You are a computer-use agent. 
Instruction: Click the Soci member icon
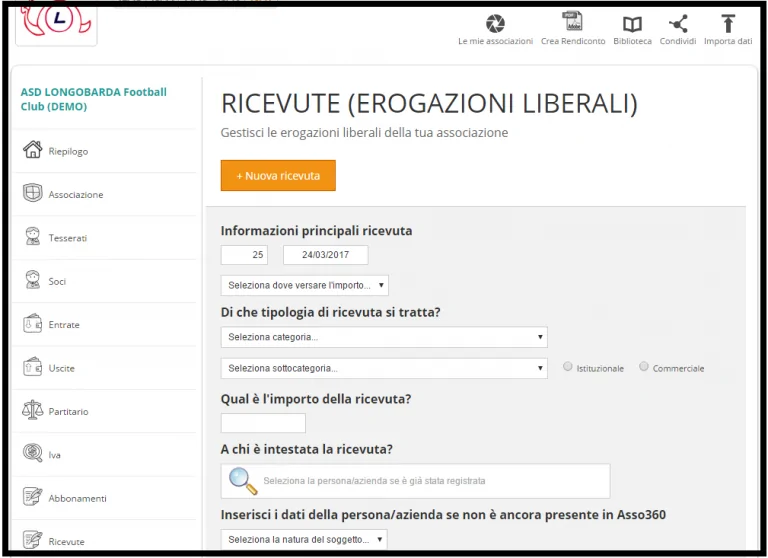point(33,279)
